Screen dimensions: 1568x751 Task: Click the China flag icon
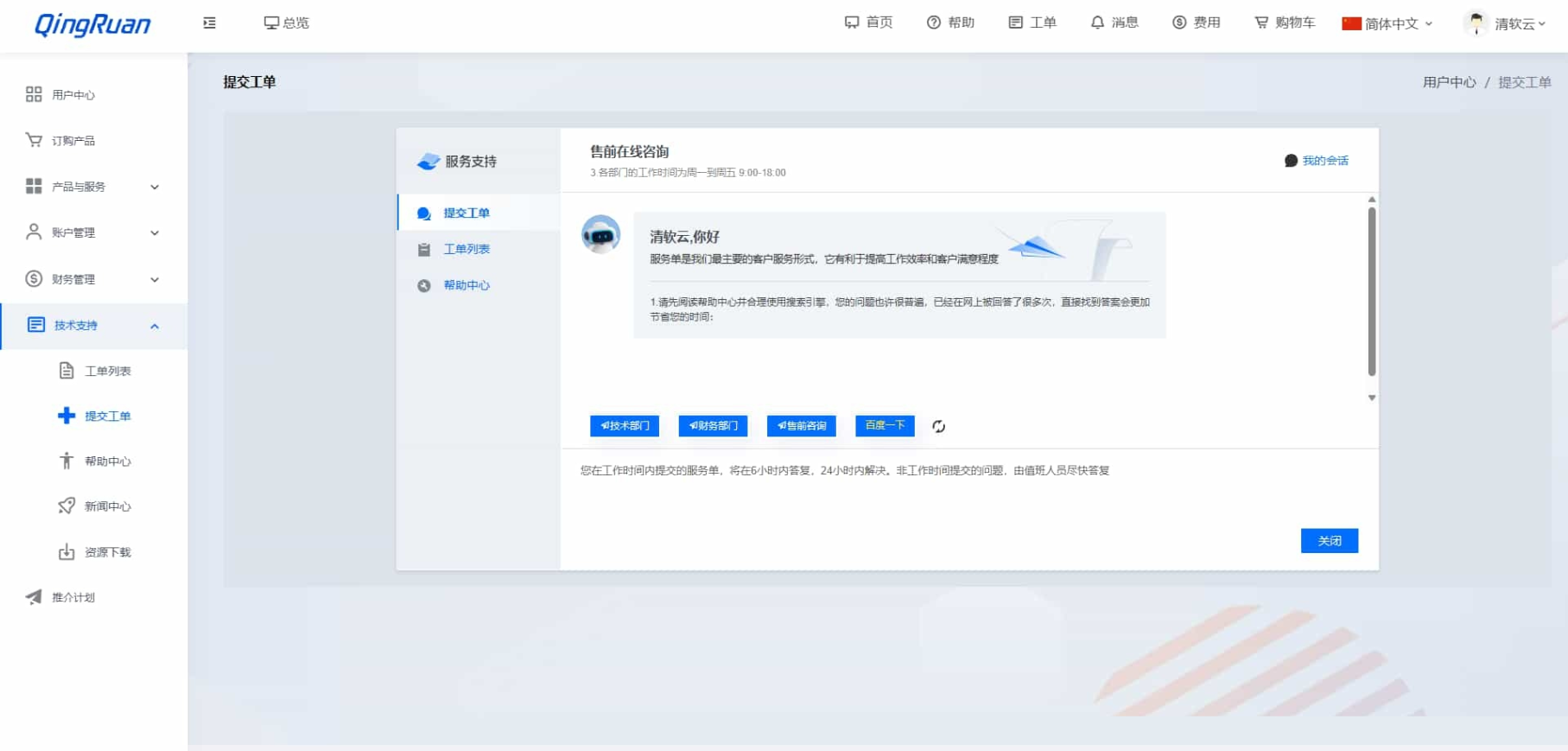[x=1351, y=23]
